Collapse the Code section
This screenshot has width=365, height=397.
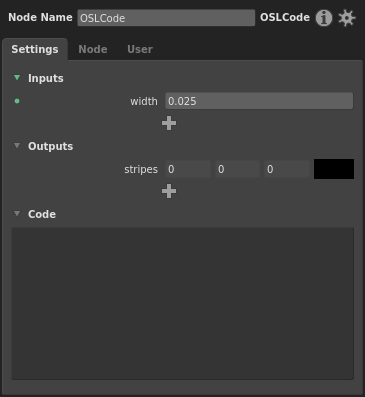(x=17, y=213)
